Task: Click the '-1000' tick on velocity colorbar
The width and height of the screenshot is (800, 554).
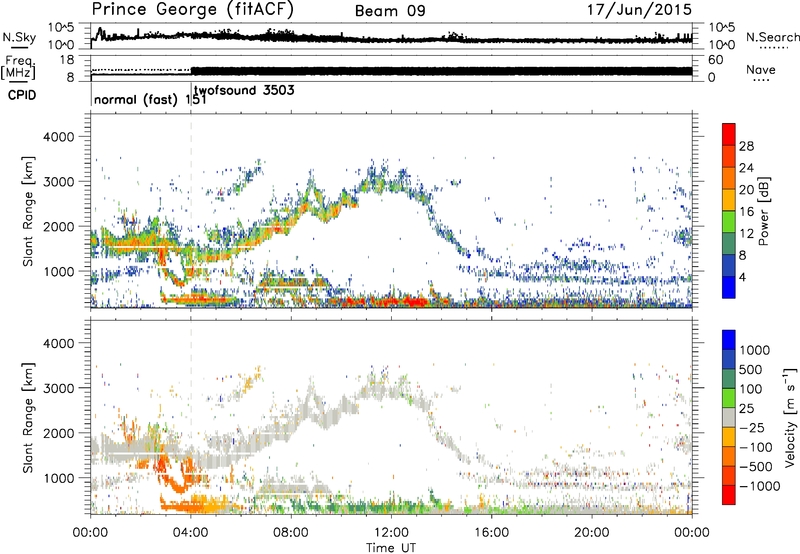Action: (x=759, y=486)
